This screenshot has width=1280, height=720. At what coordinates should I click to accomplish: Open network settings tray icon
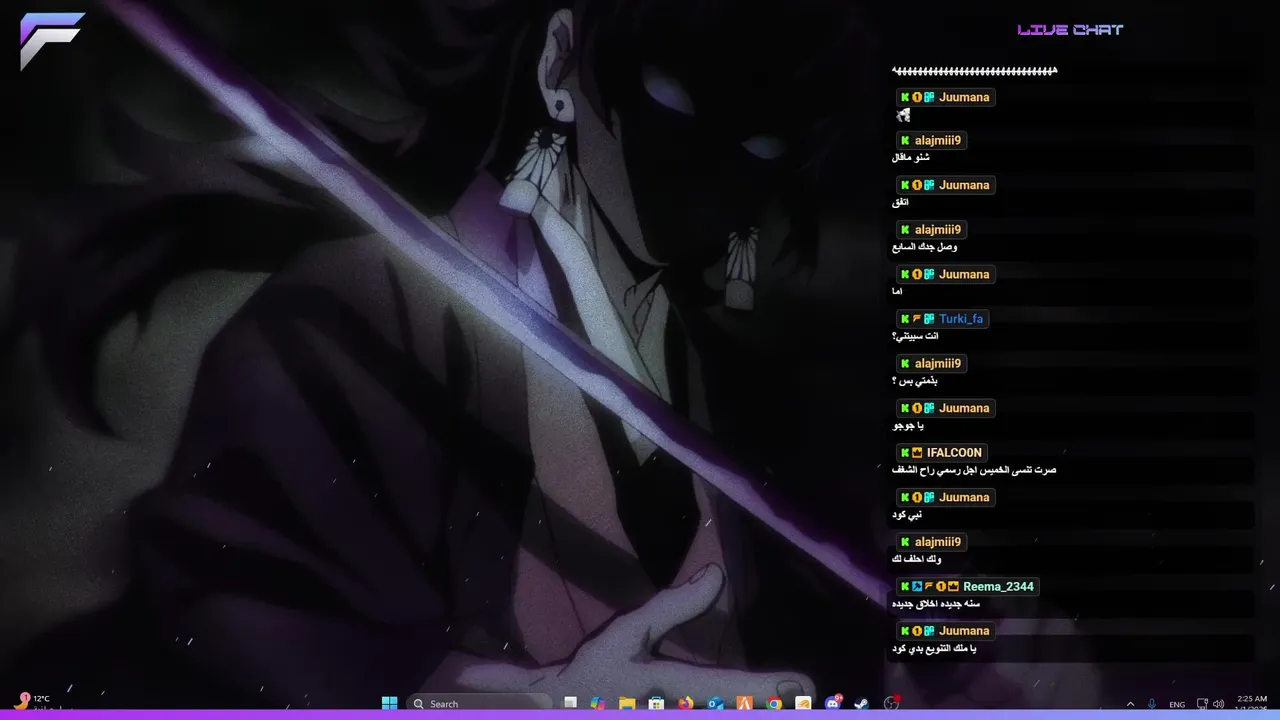[x=1203, y=704]
